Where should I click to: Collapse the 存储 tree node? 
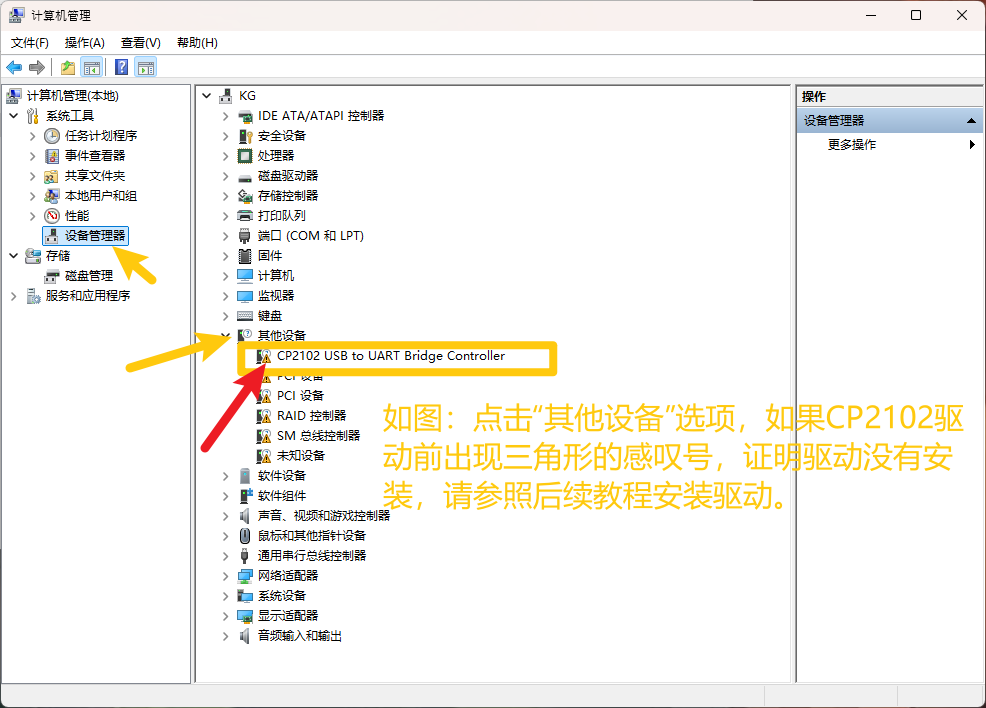click(14, 256)
